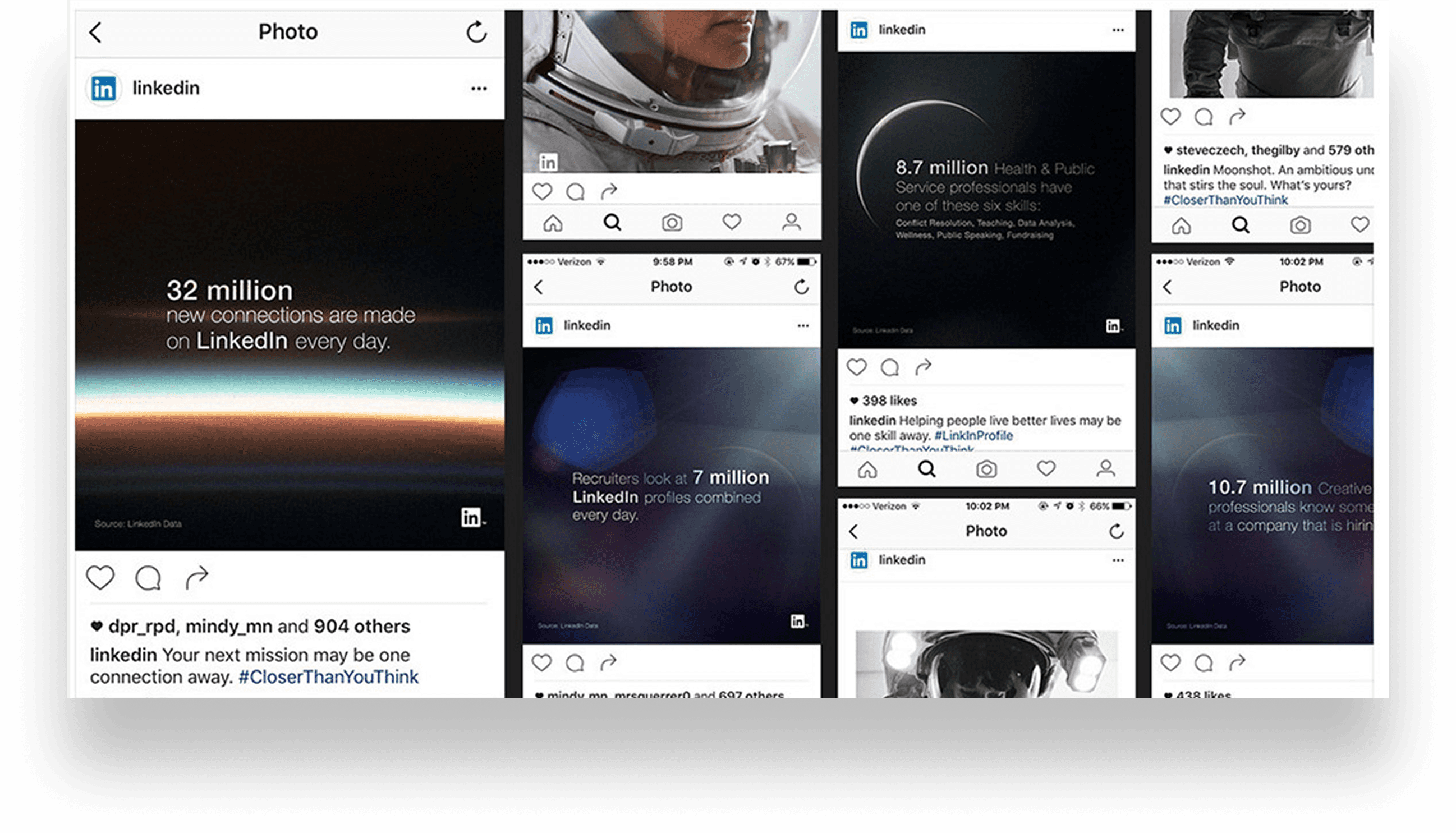Open Camera tab below the 398 likes post

tap(986, 470)
